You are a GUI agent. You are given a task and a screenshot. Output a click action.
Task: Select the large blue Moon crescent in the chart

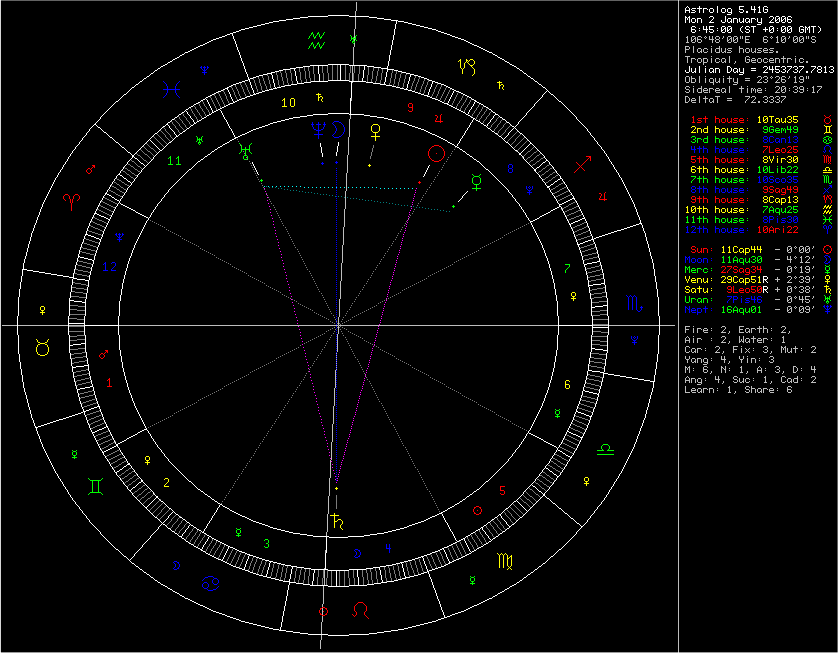pyautogui.click(x=338, y=130)
